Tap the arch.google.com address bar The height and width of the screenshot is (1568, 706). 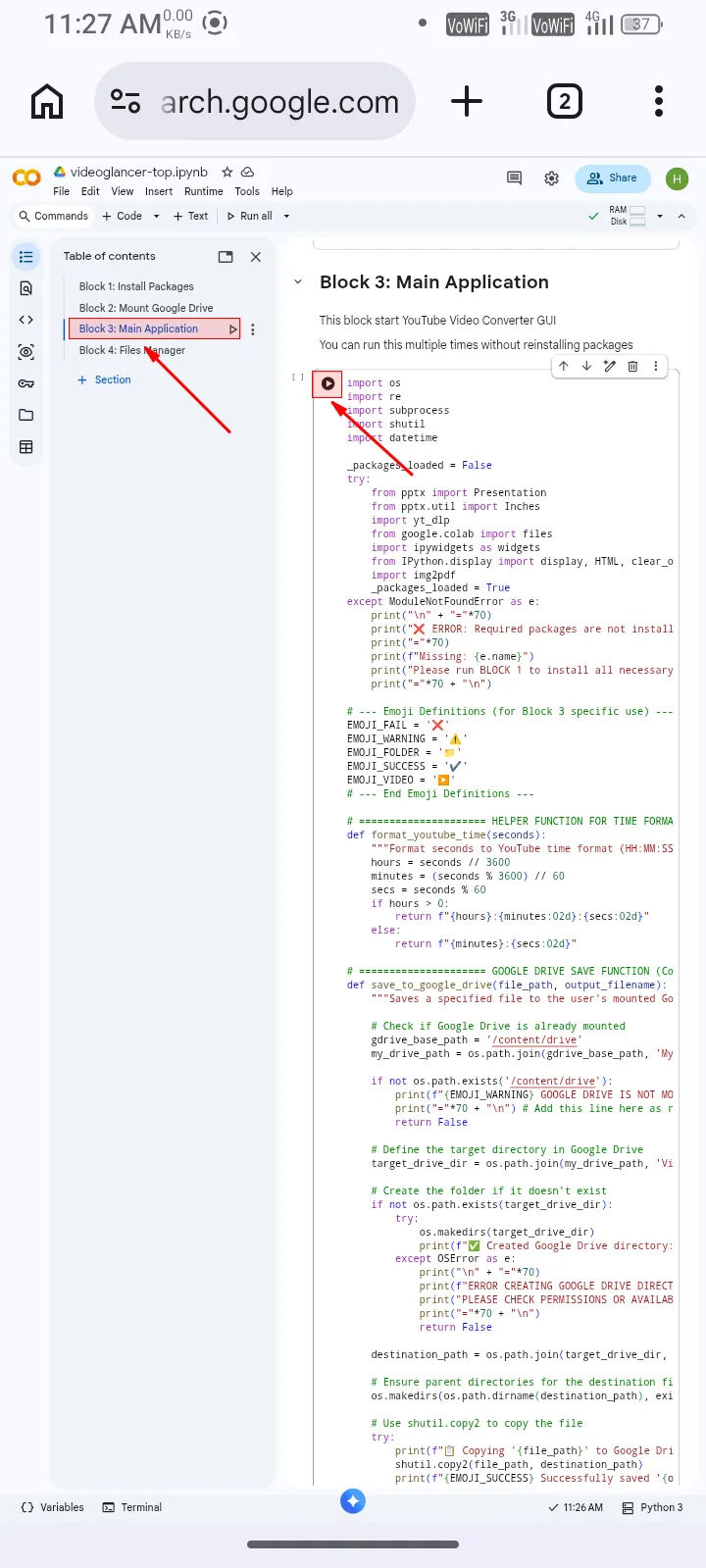coord(255,101)
